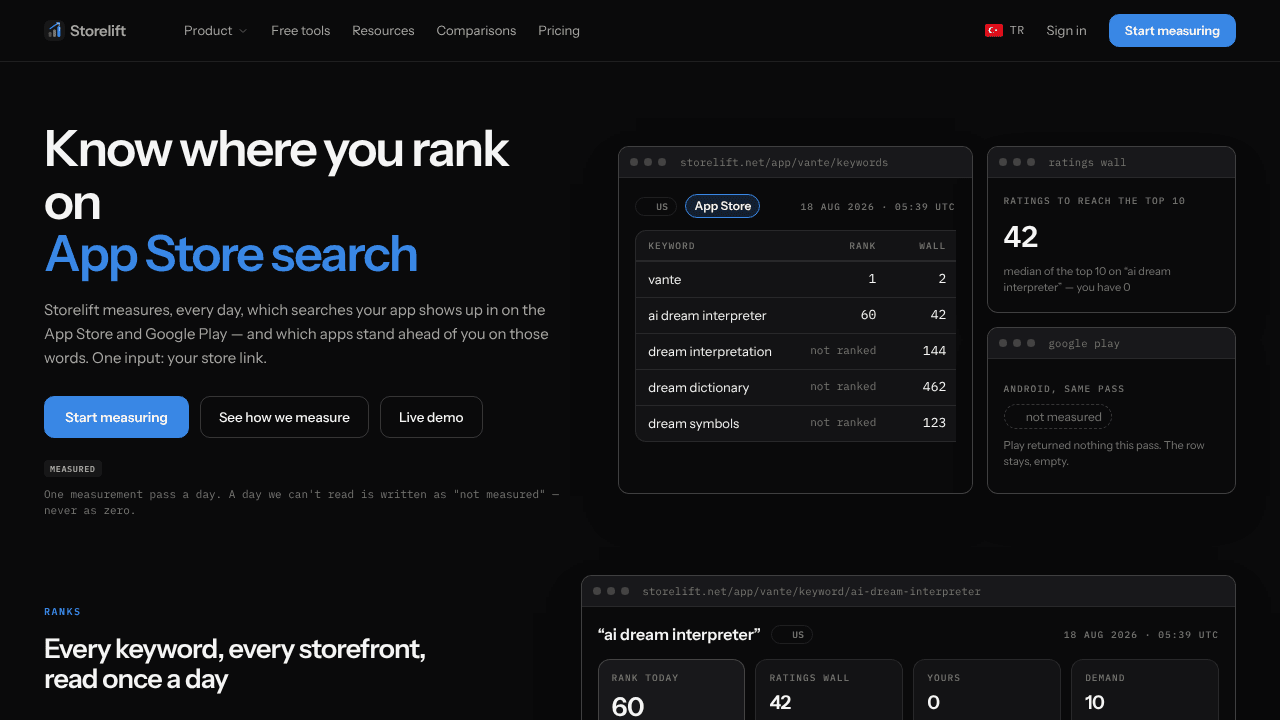This screenshot has height=720, width=1280.
Task: Click the "ANDROID, SAME PASS" label
Action: (1064, 389)
